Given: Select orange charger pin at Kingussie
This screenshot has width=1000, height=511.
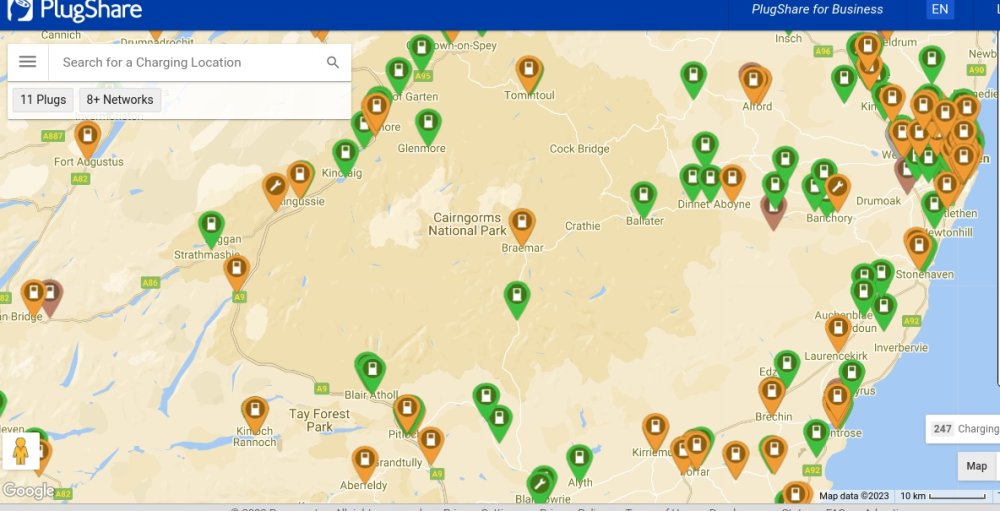Looking at the screenshot, I should (299, 177).
